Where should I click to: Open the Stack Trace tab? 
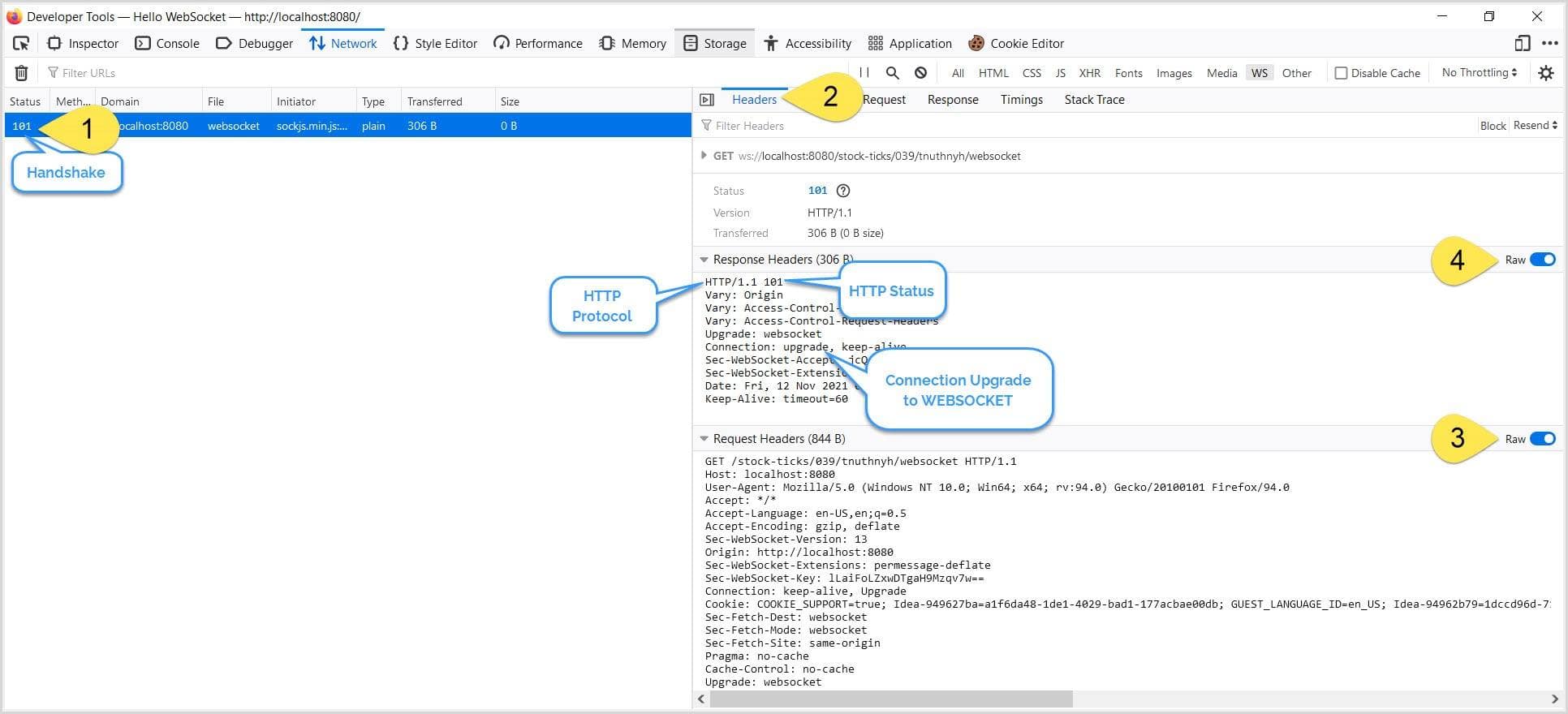1094,100
